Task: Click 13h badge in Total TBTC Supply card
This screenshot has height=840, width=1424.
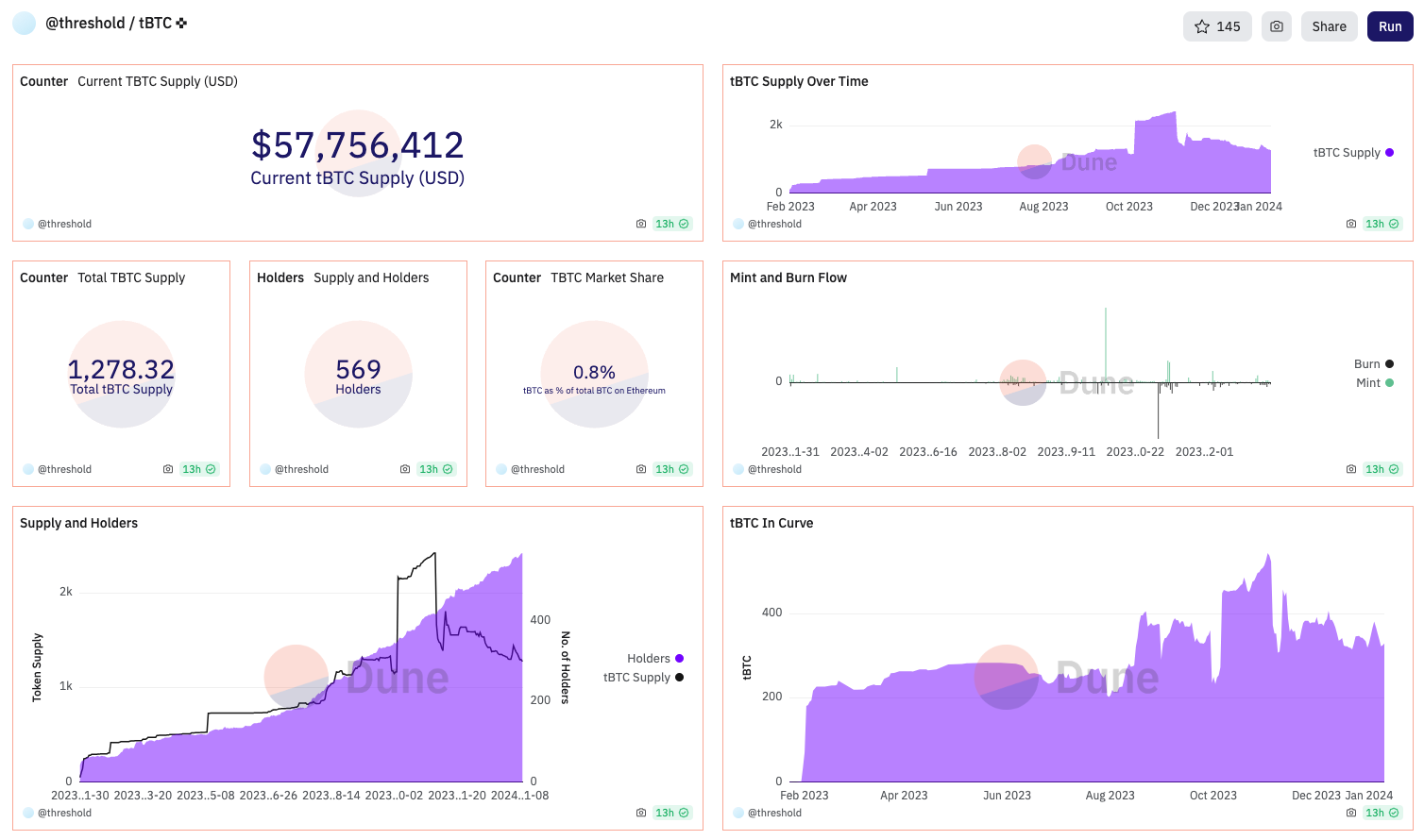Action: click(199, 469)
